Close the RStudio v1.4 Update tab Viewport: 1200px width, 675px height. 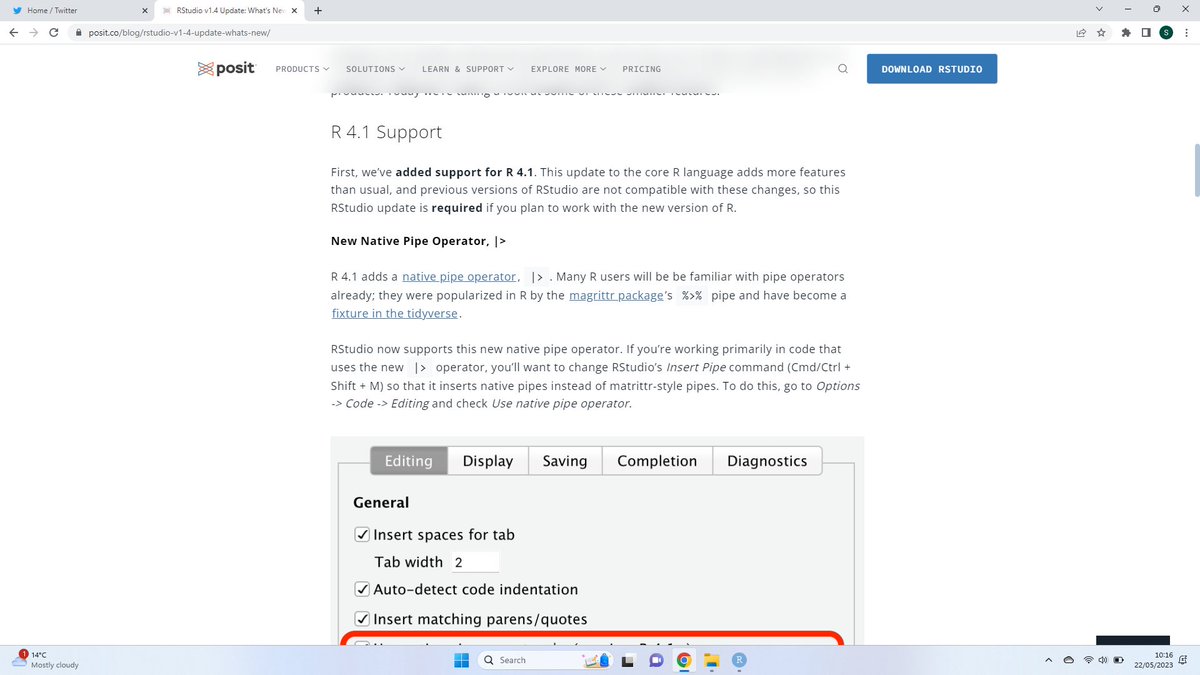coord(294,11)
